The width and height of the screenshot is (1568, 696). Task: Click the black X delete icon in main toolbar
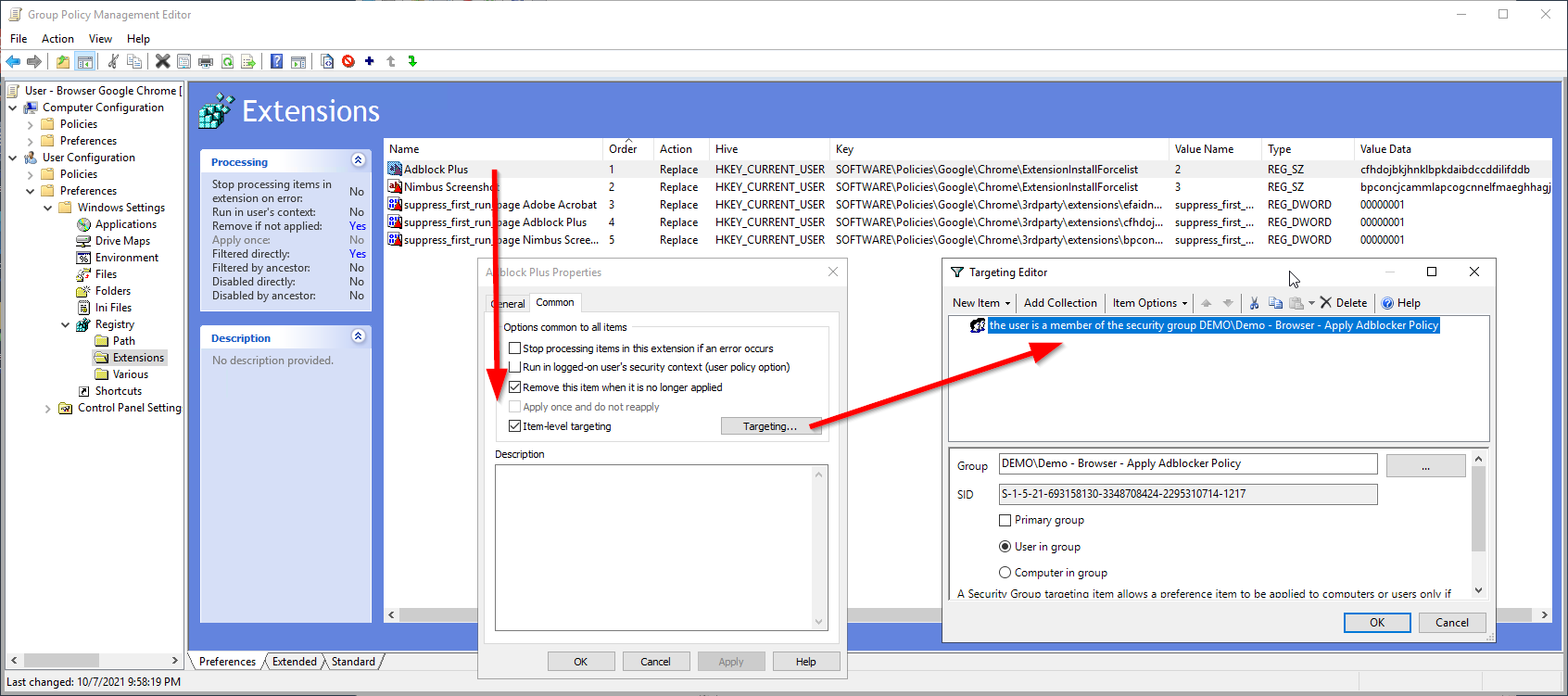coord(162,61)
